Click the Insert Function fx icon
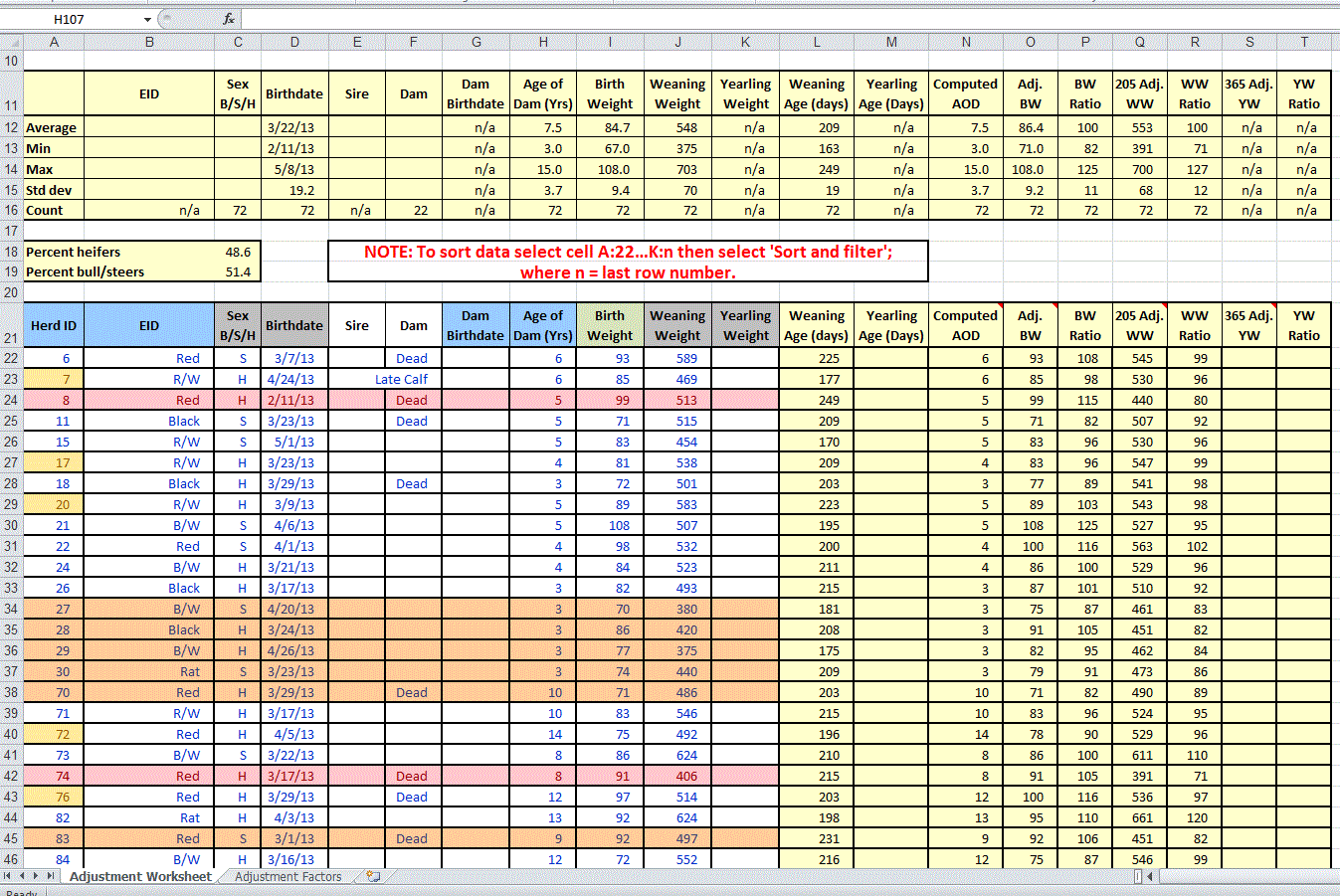 229,19
